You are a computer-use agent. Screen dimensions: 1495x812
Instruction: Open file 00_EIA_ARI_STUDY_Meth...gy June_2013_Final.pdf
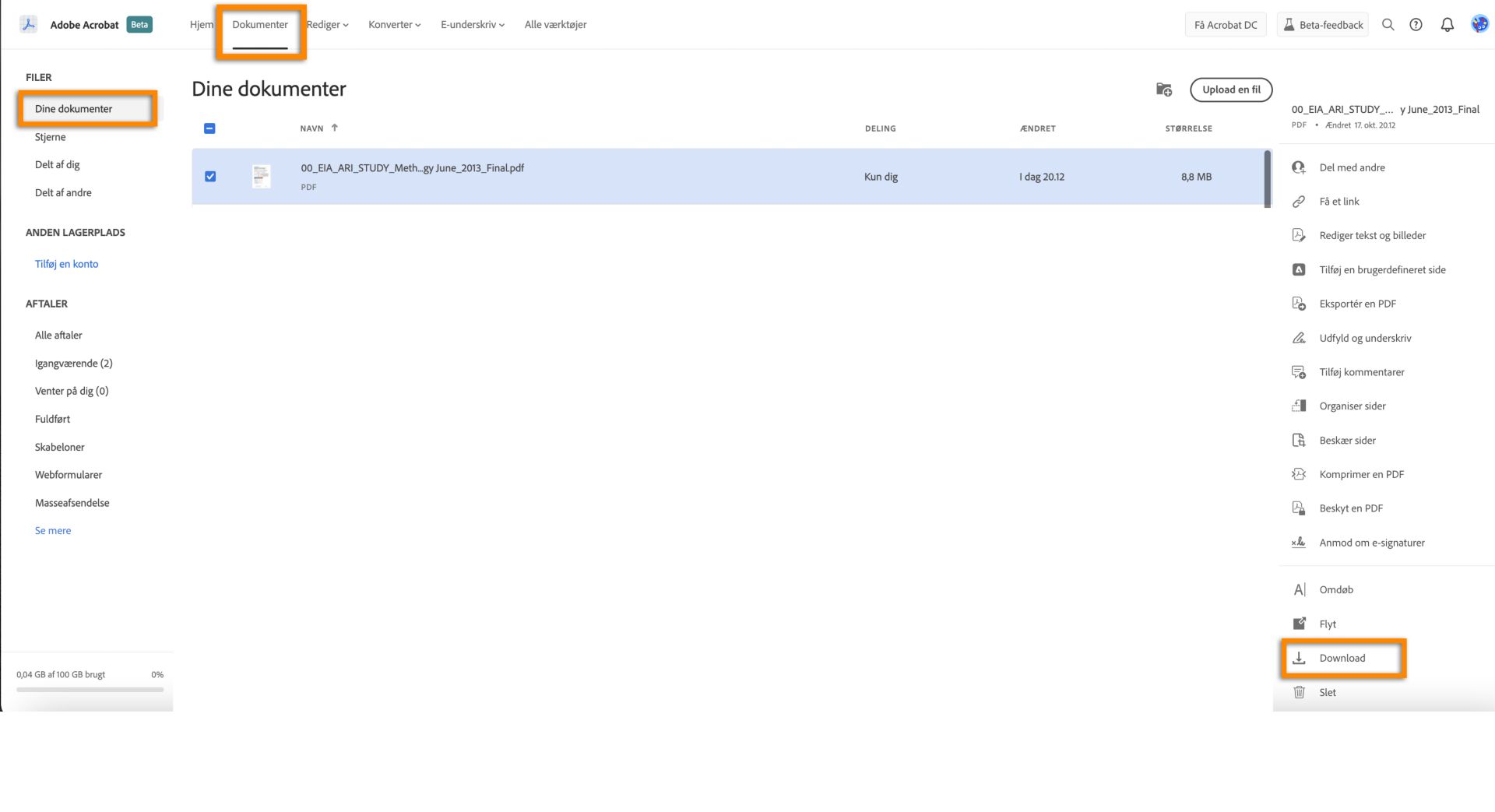(413, 168)
